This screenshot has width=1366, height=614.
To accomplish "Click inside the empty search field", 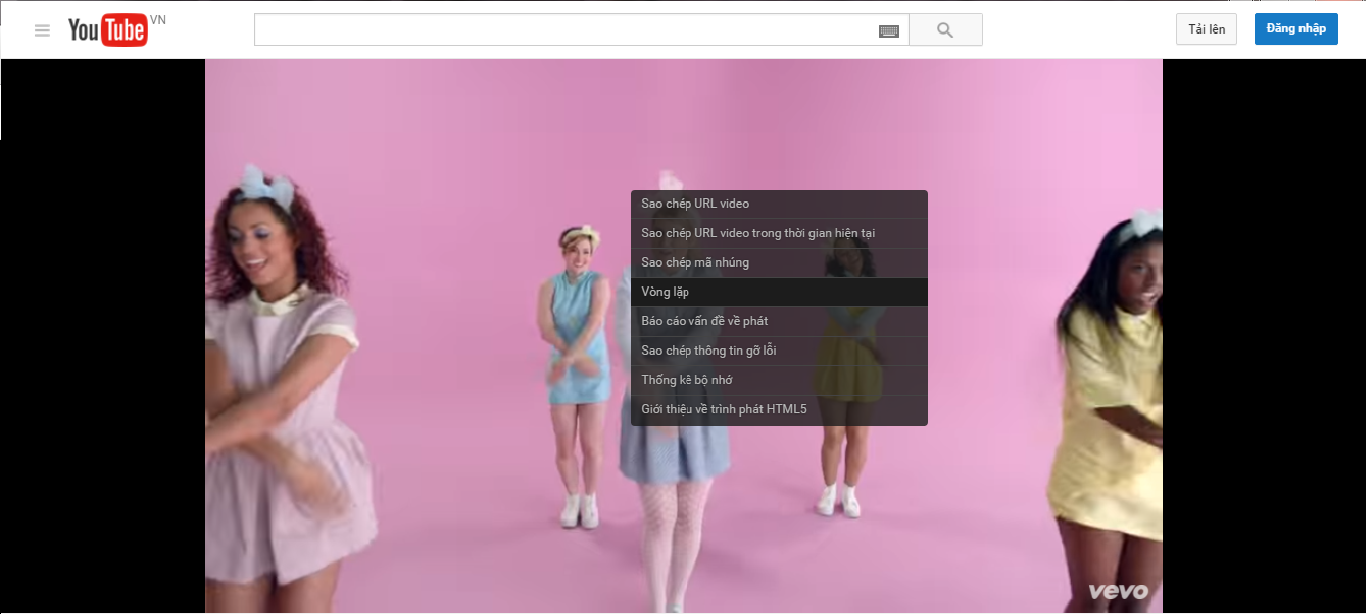I will (550, 29).
